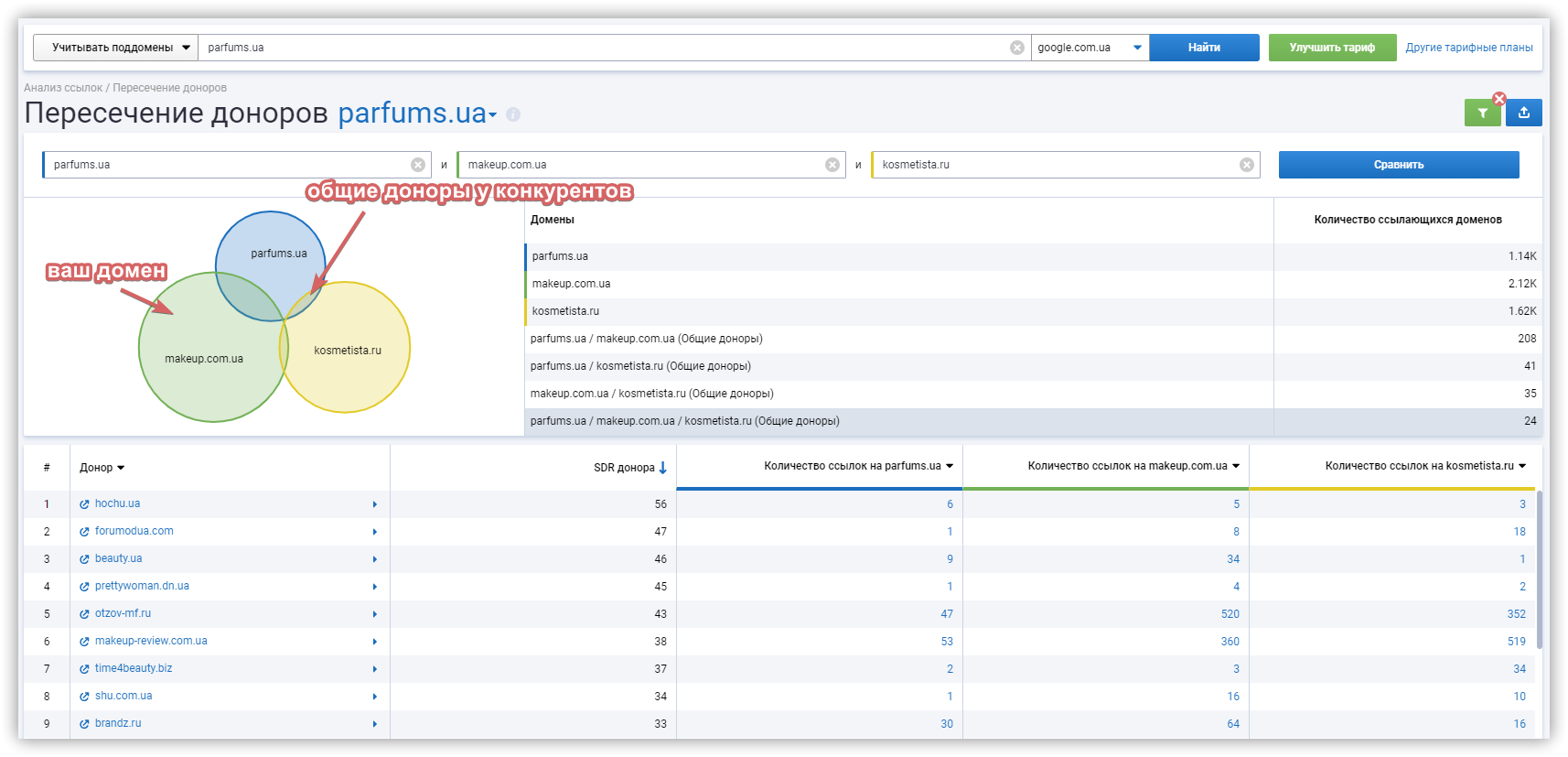The image size is (1568, 757).
Task: Open Количество ссылок на parfums.ua column dropdown
Action: coord(950,466)
